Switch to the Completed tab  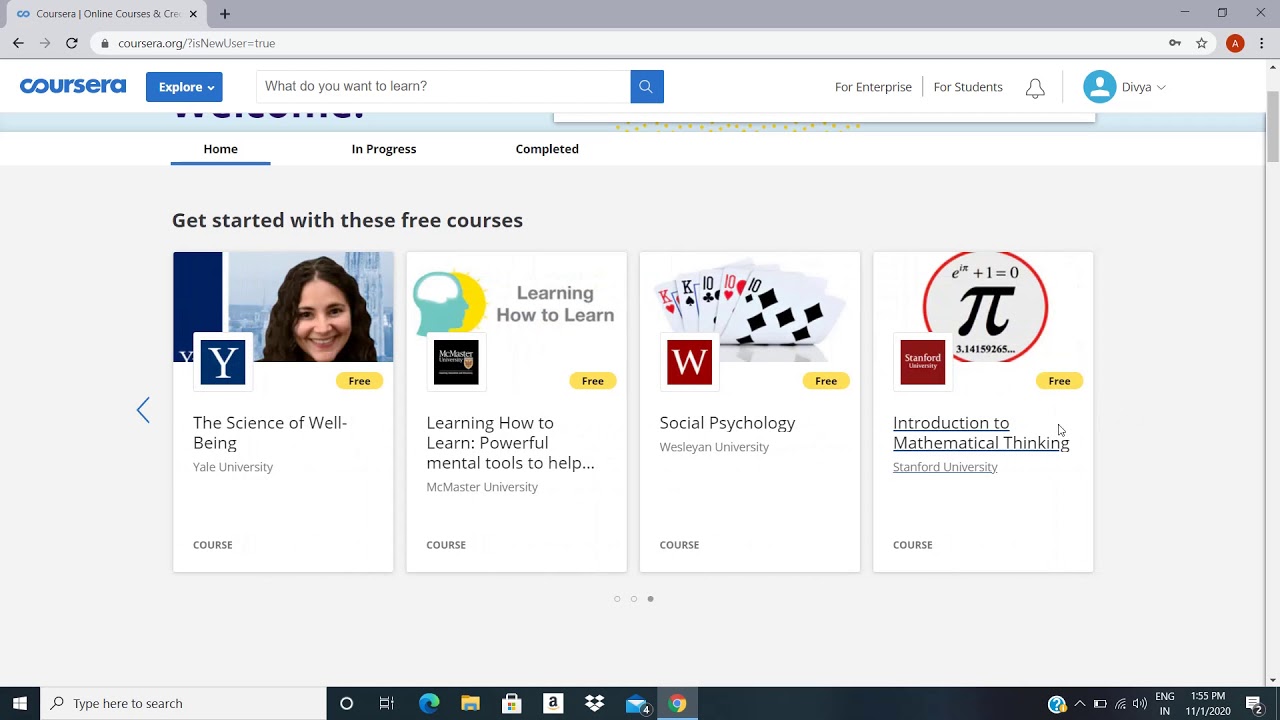tap(547, 149)
